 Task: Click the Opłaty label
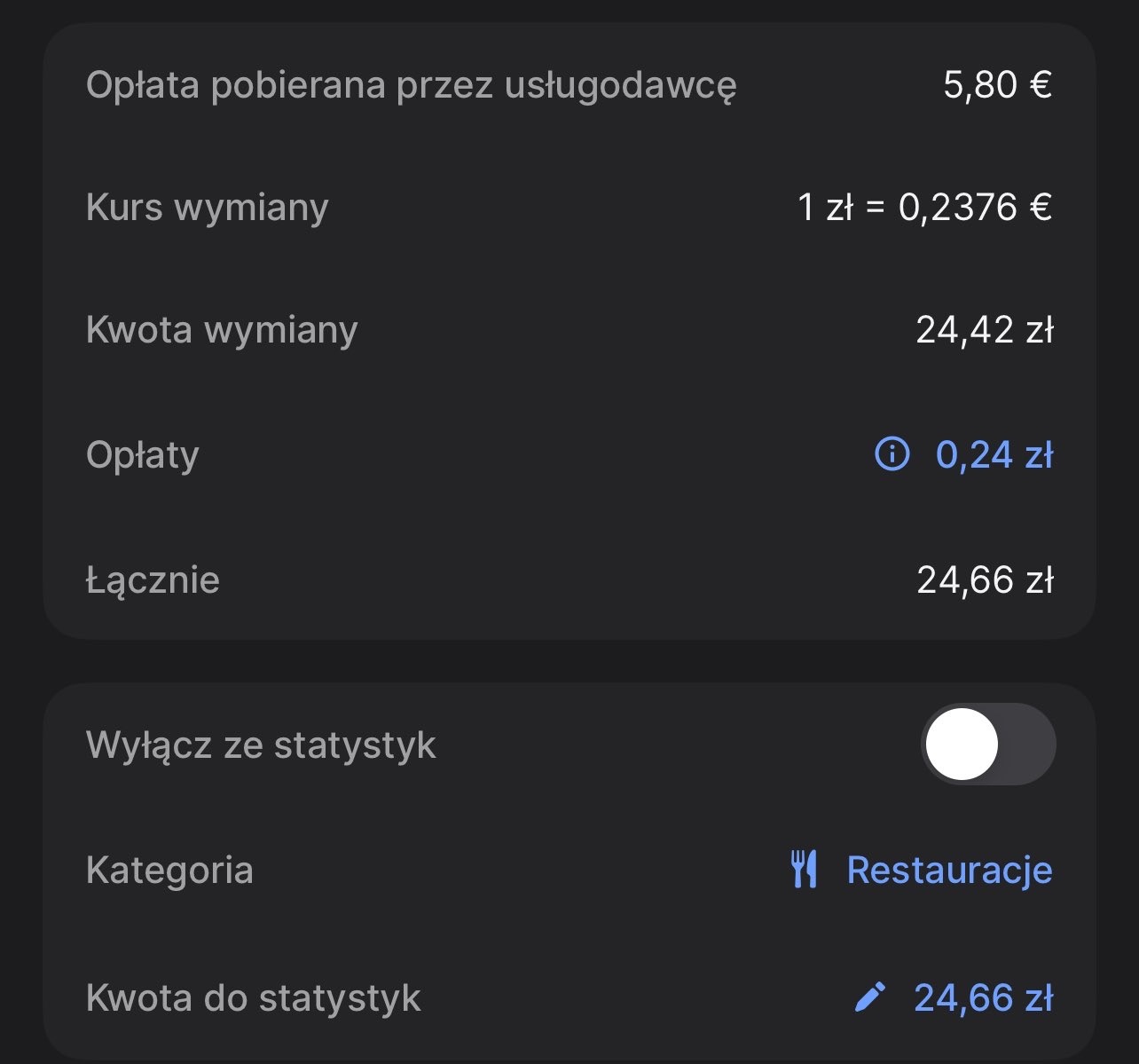[142, 454]
